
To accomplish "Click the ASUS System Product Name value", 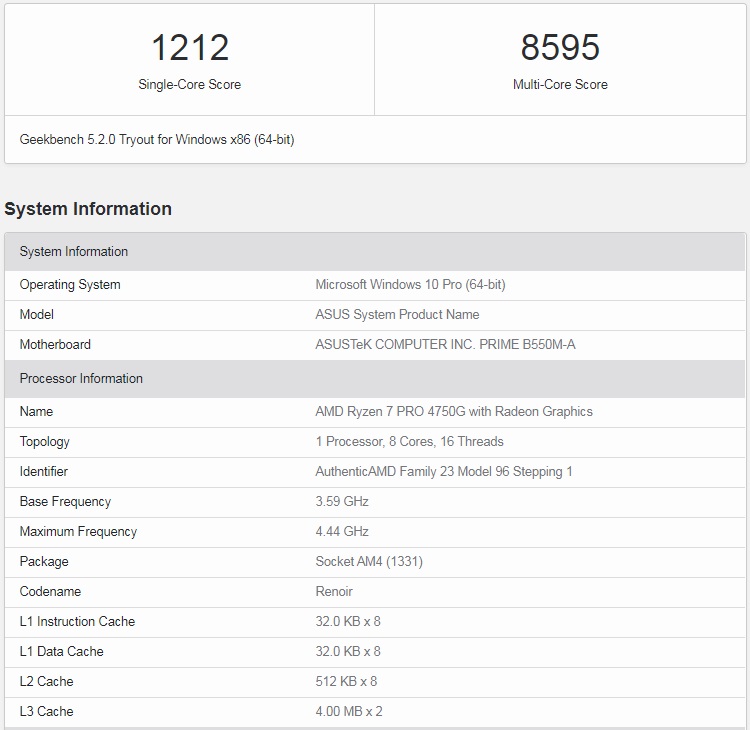I will pyautogui.click(x=397, y=314).
